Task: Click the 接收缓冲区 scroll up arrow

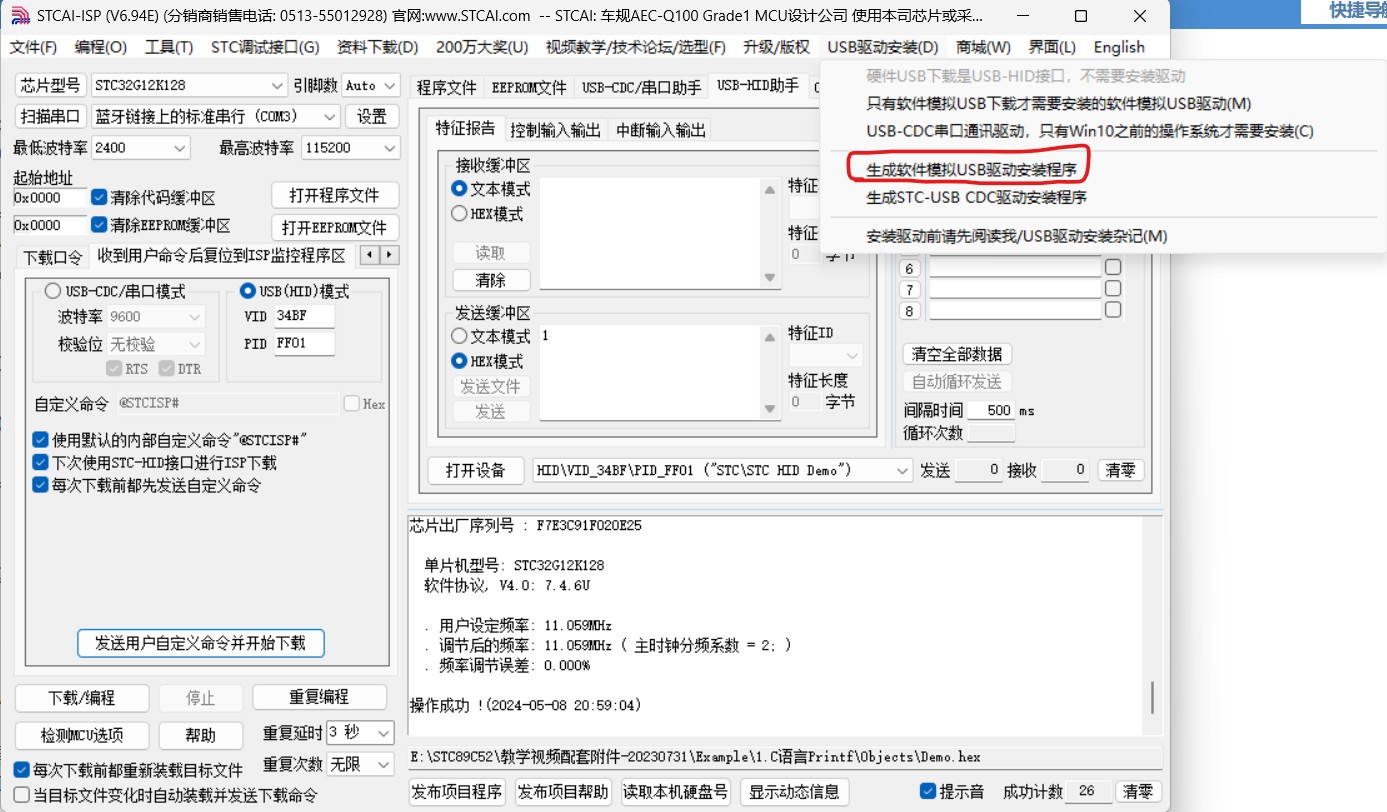Action: pyautogui.click(x=769, y=189)
